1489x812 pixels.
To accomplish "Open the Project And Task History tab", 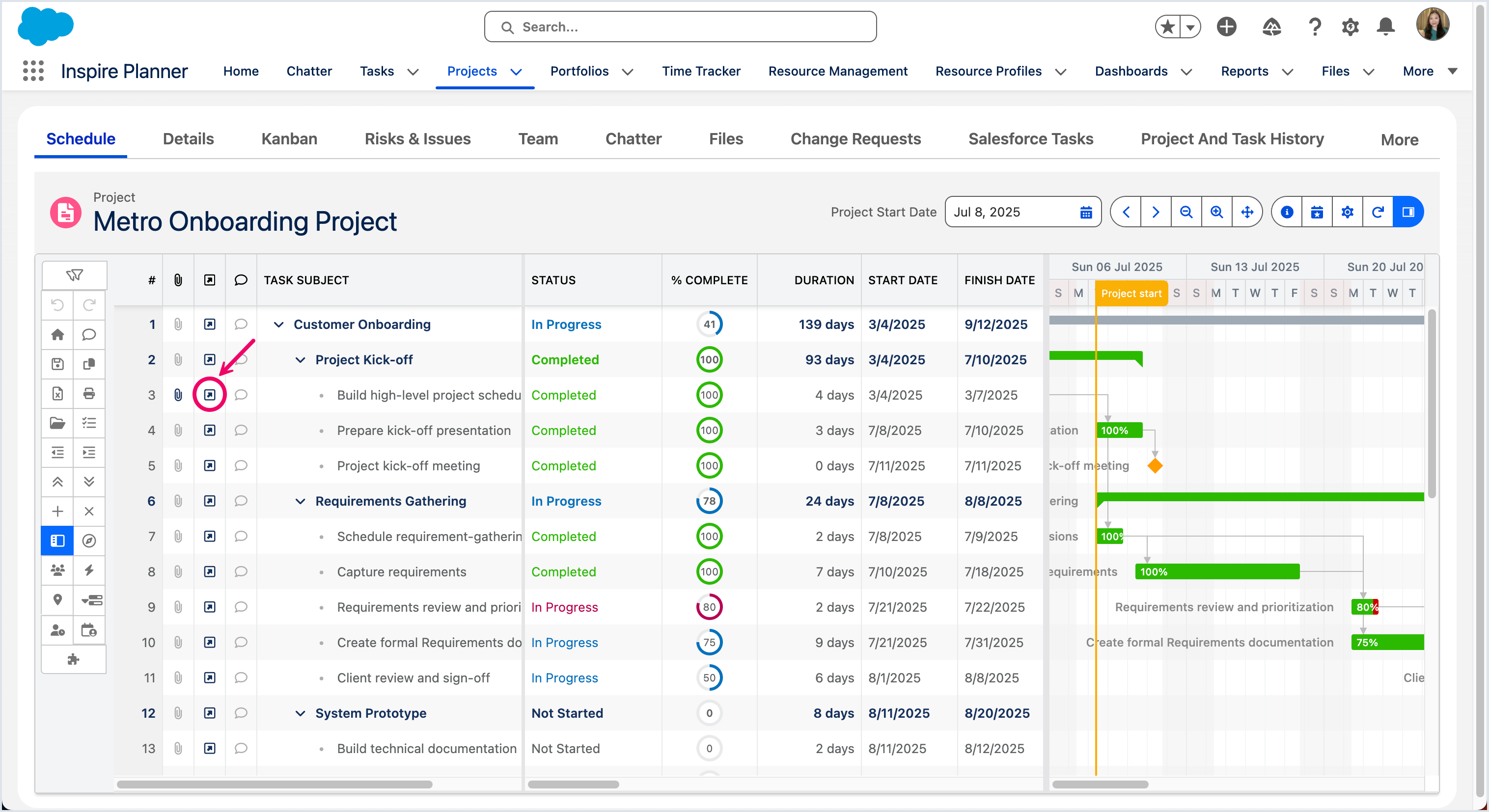I will tap(1232, 139).
